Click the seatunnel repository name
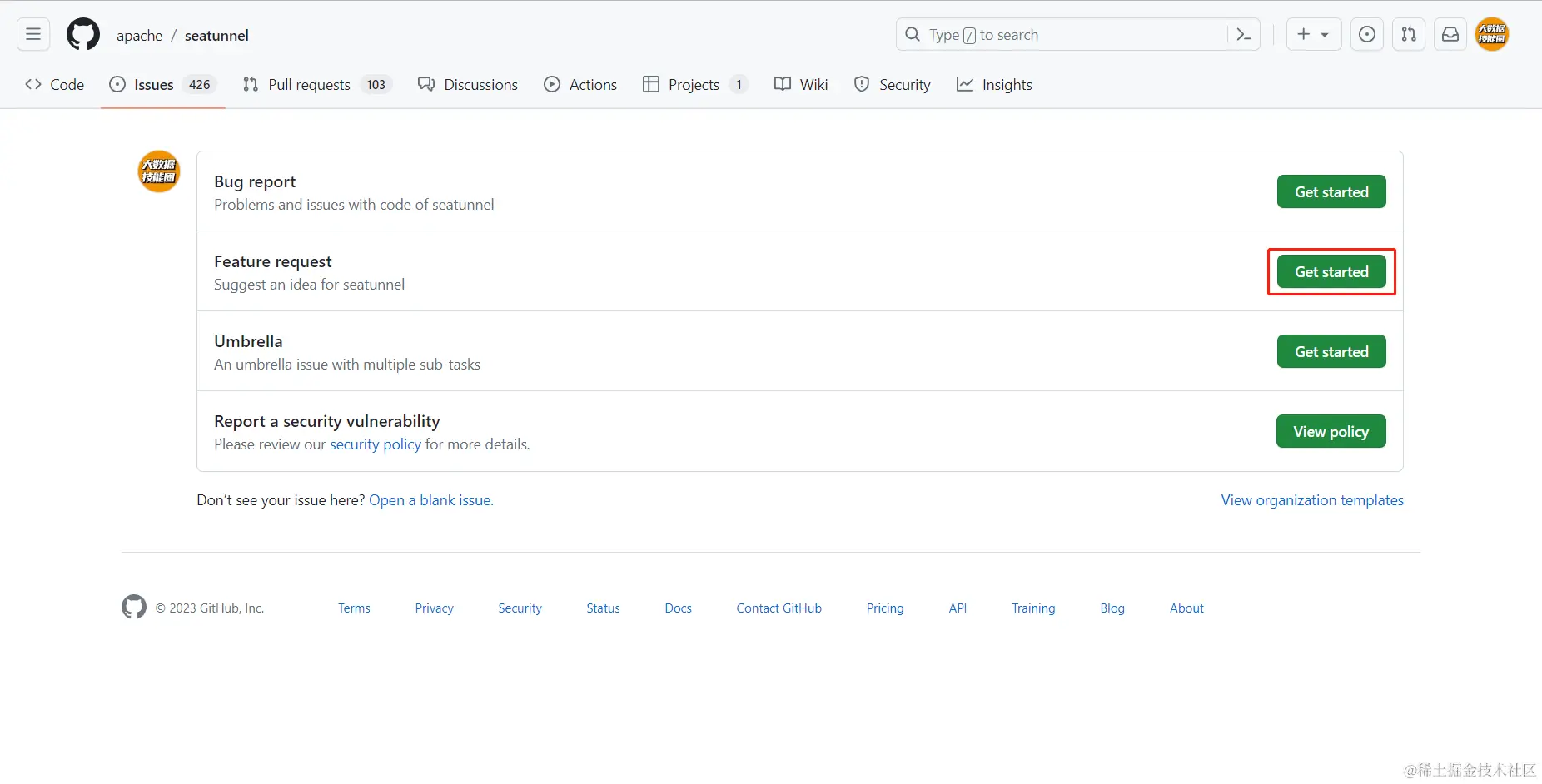The height and width of the screenshot is (784, 1542). [216, 35]
